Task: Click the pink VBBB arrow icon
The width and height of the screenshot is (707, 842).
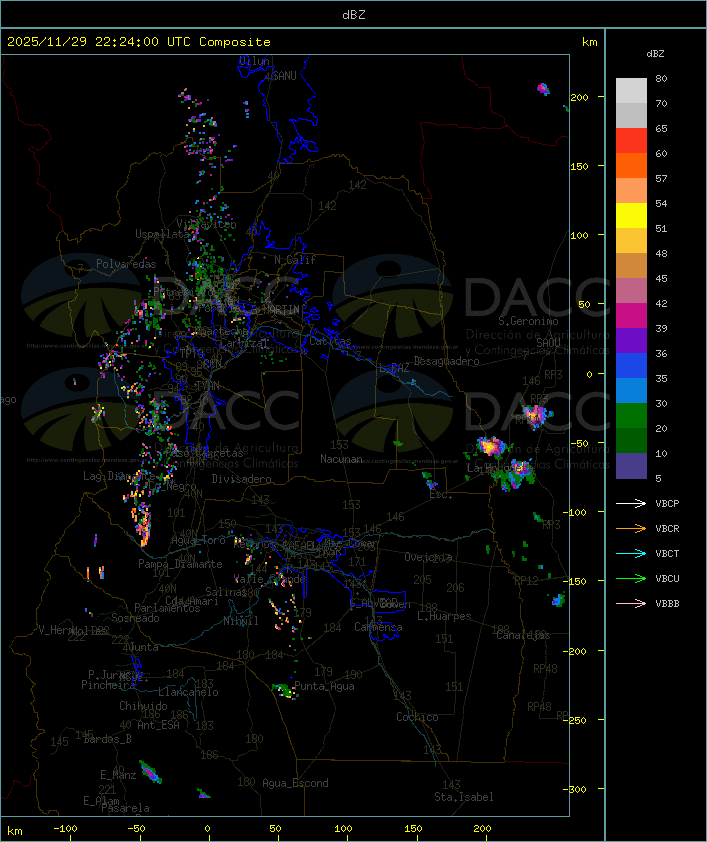Action: tap(631, 604)
